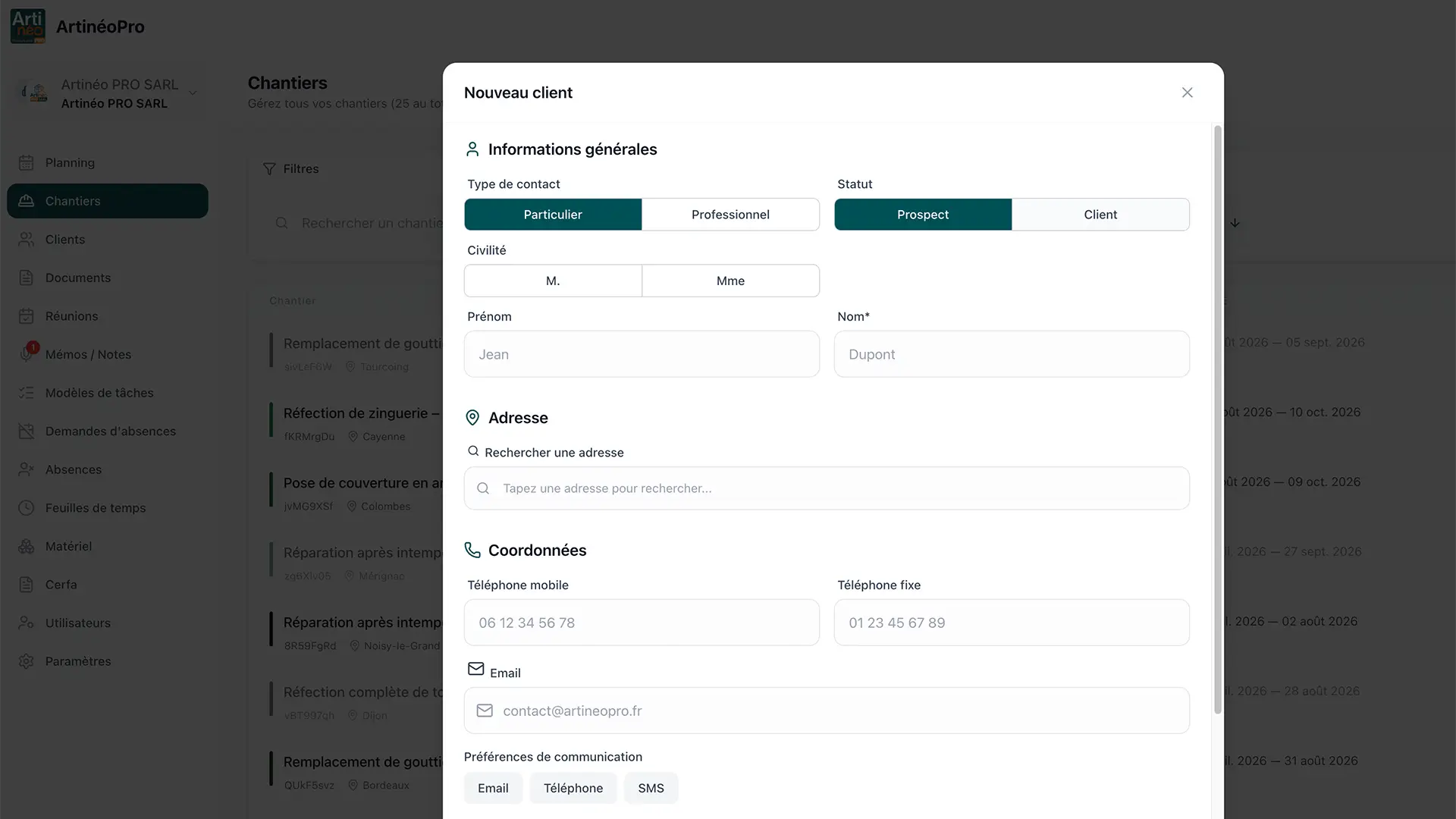Click chantier code fKRMrgDu

point(309,437)
